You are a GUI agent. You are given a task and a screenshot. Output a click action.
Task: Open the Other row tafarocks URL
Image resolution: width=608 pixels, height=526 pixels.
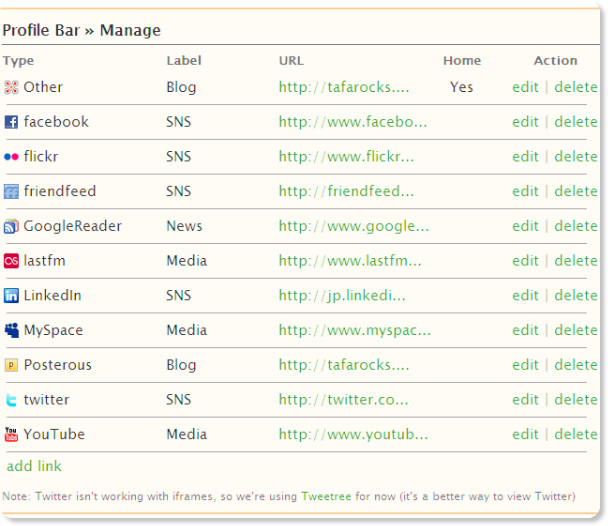[344, 88]
